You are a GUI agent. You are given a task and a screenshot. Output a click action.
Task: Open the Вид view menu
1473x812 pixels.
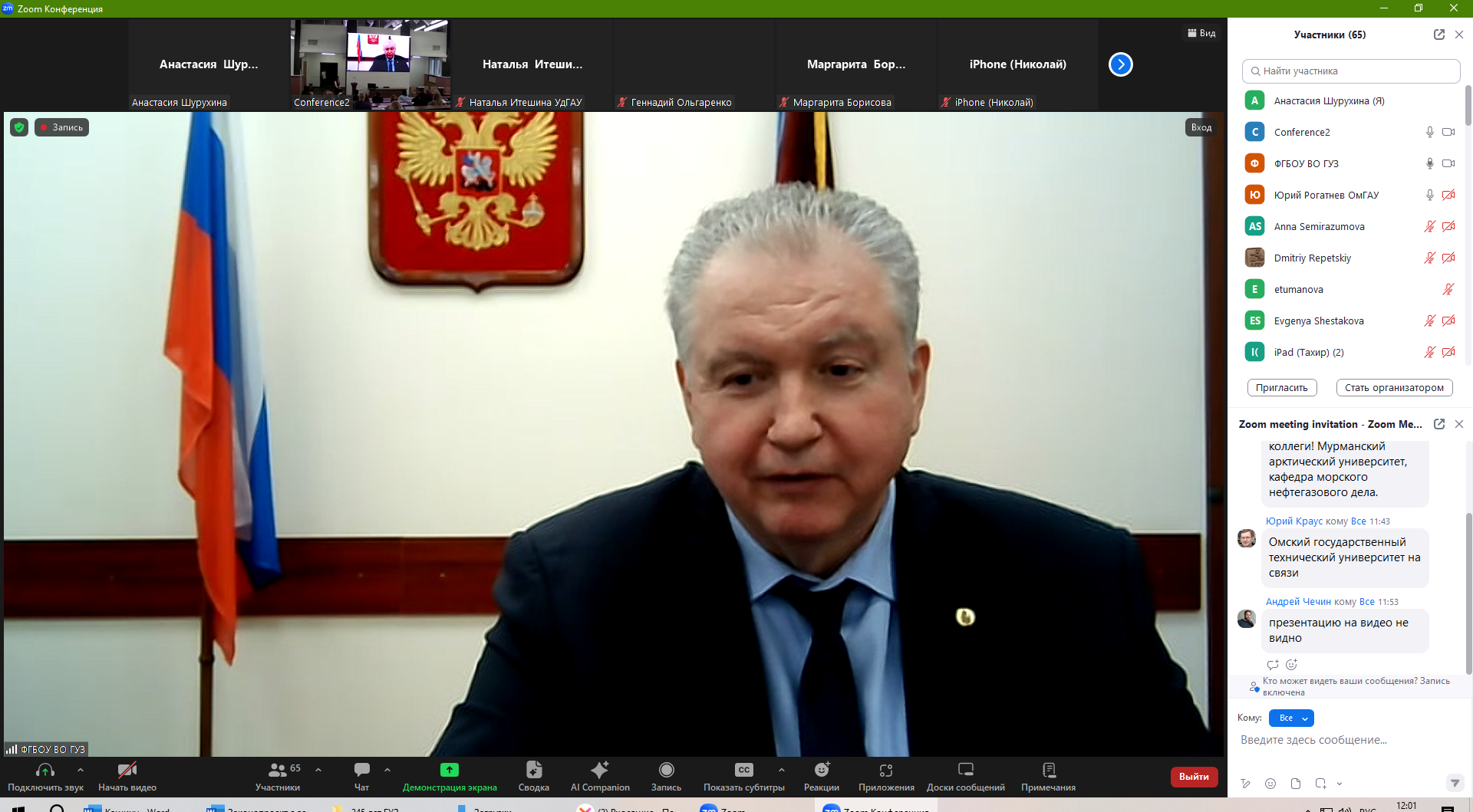[1201, 33]
